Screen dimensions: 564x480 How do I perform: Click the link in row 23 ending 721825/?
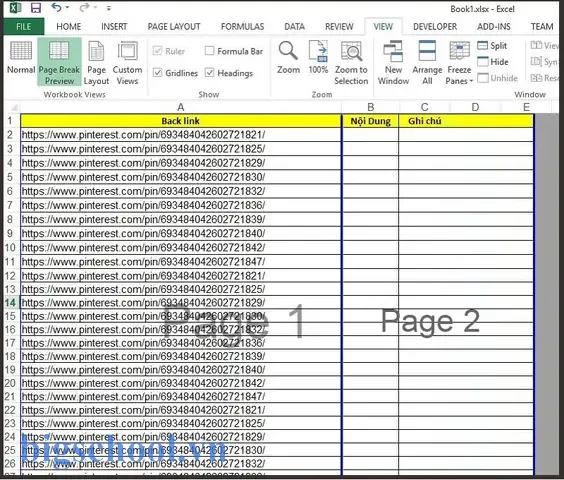[143, 424]
